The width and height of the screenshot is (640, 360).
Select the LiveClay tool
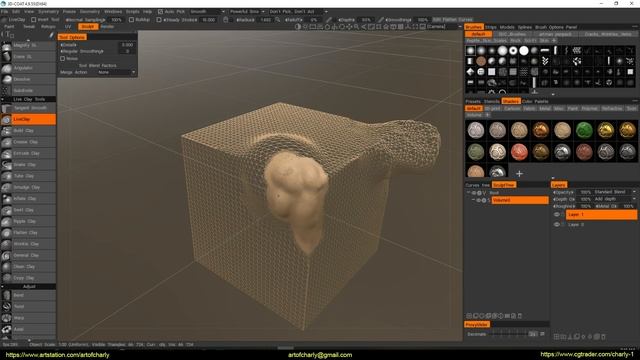pyautogui.click(x=28, y=119)
